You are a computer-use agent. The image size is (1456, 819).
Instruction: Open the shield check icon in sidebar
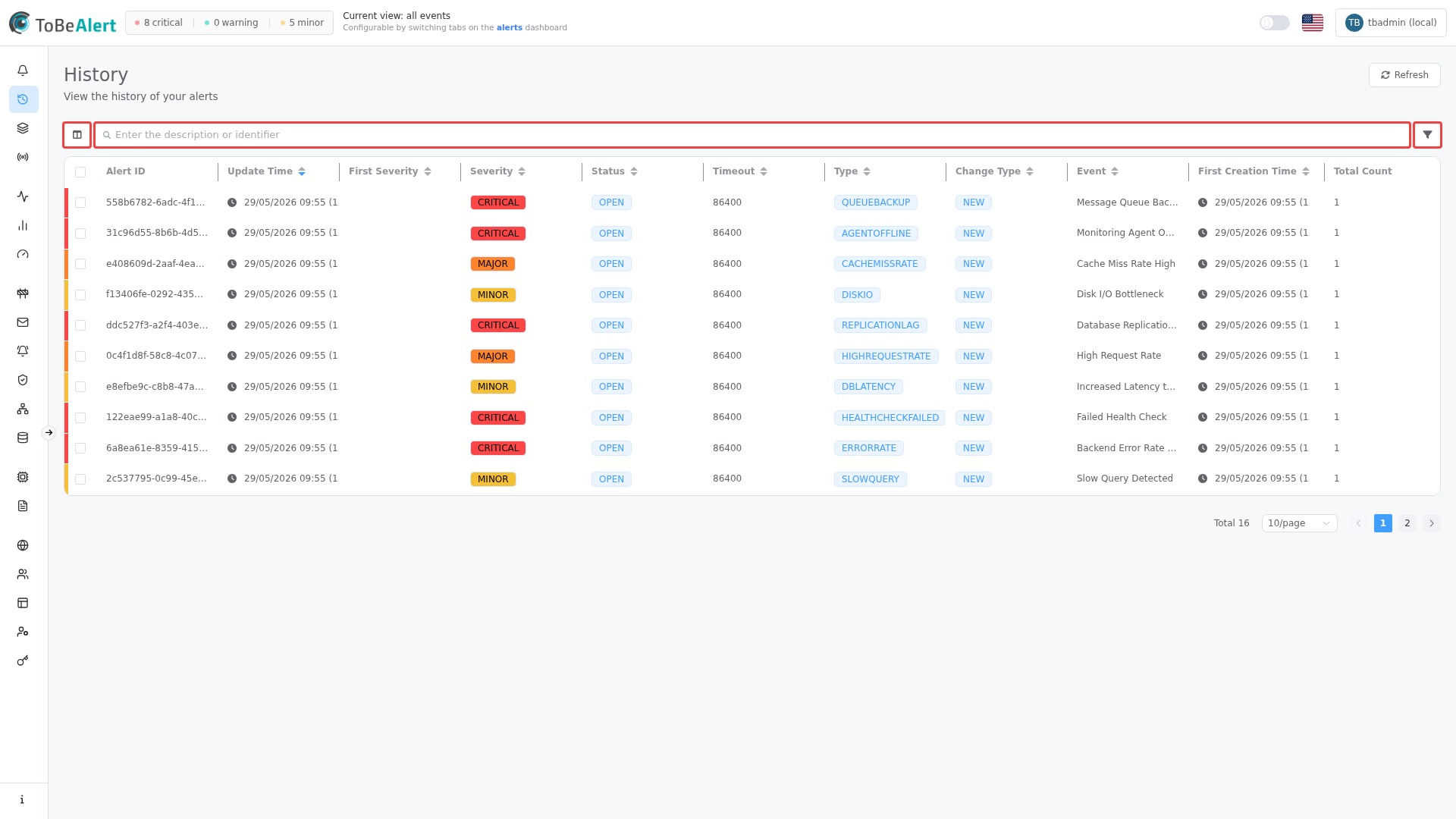[x=23, y=380]
